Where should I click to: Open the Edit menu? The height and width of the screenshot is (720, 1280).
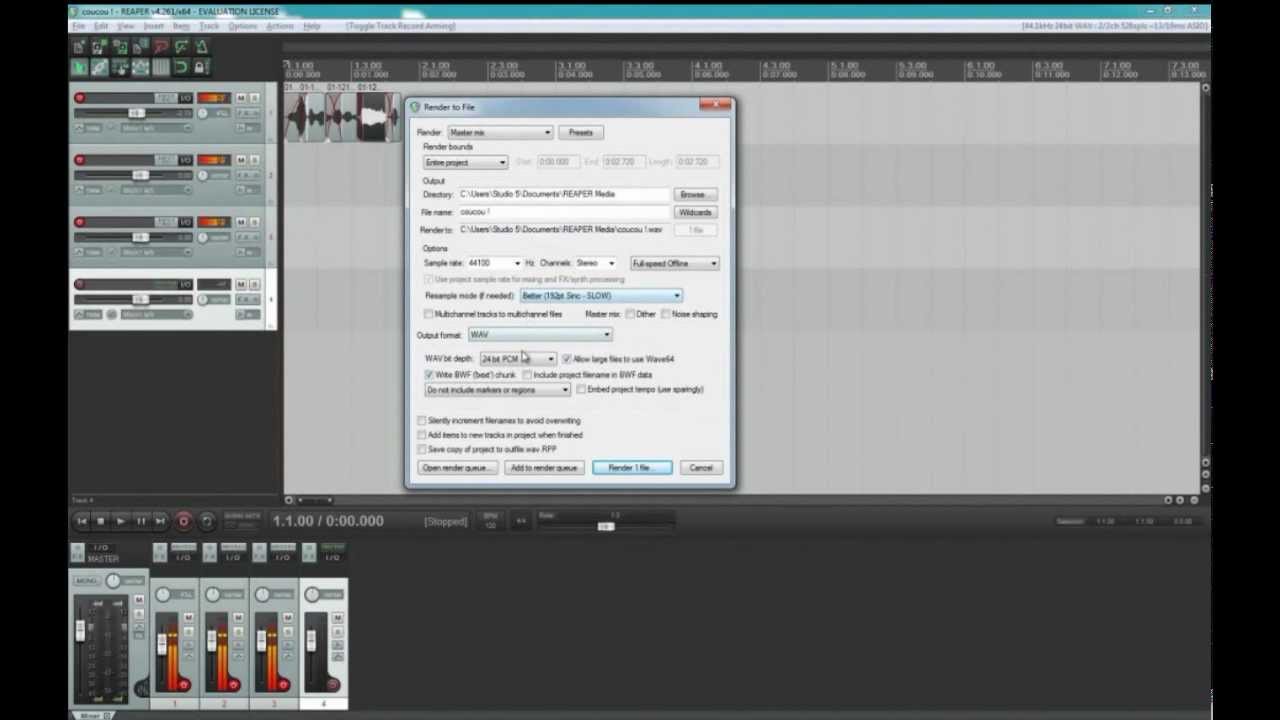point(100,26)
